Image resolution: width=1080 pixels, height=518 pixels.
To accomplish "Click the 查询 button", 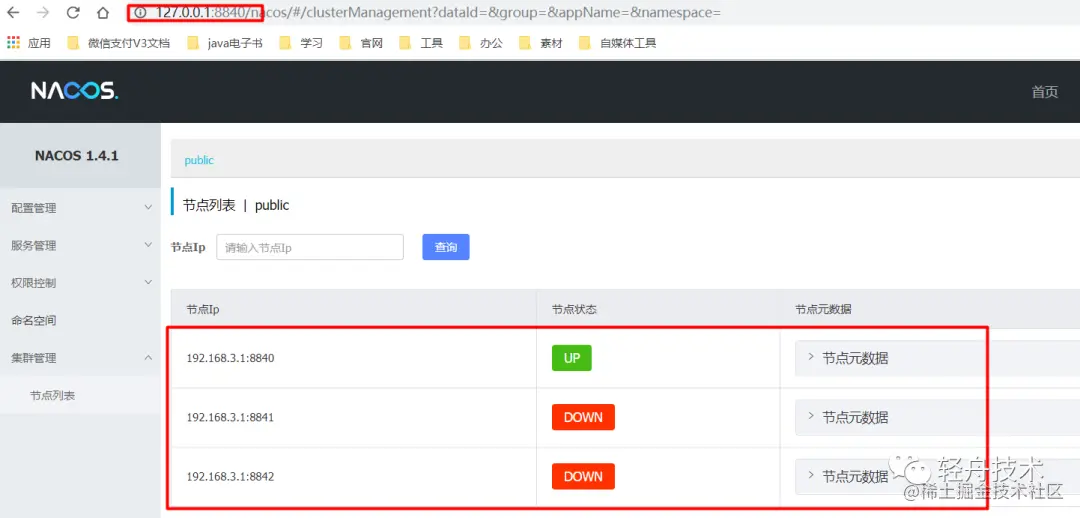I will pos(446,247).
